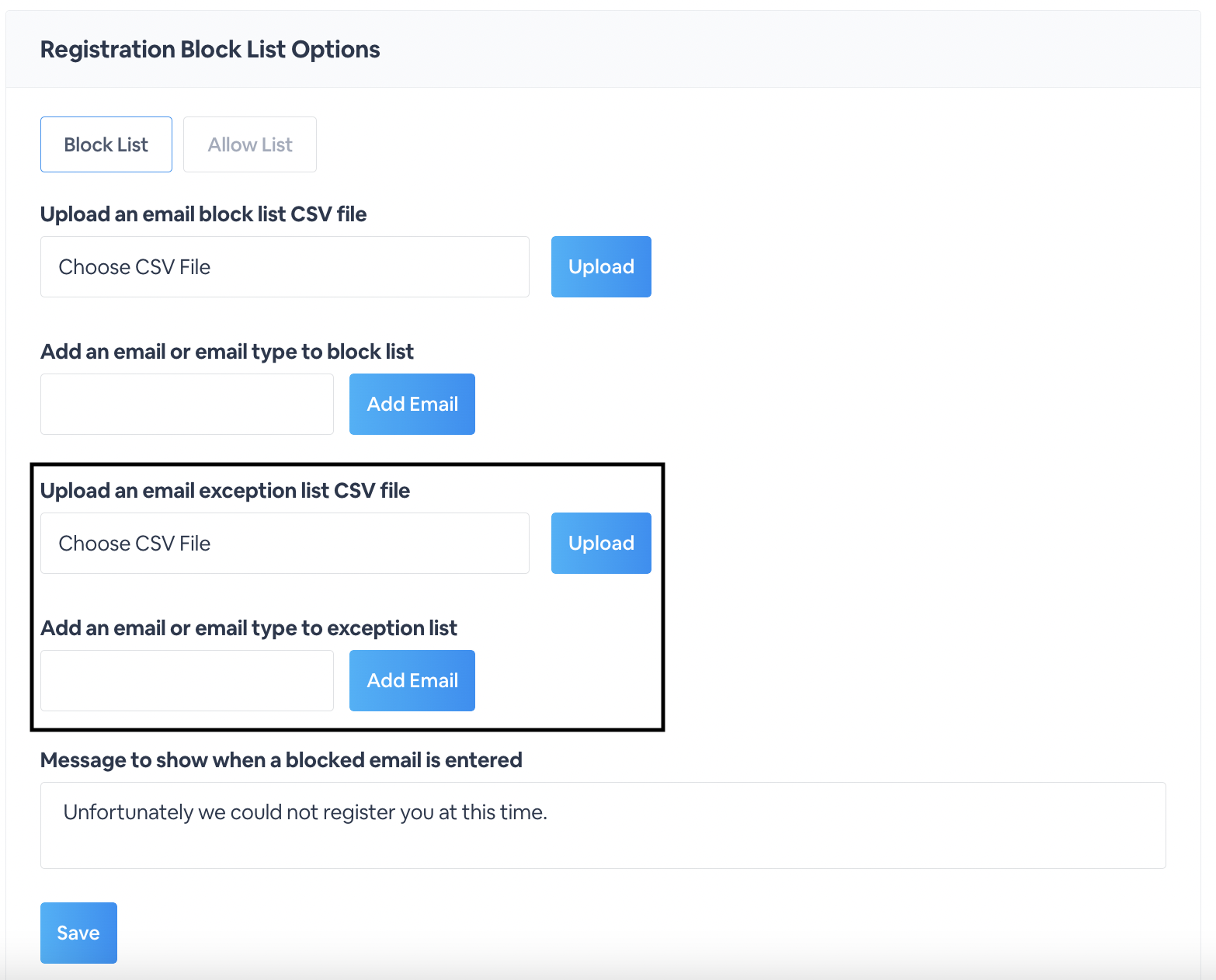Upload the block list CSV file
This screenshot has width=1216, height=980.
tap(601, 266)
